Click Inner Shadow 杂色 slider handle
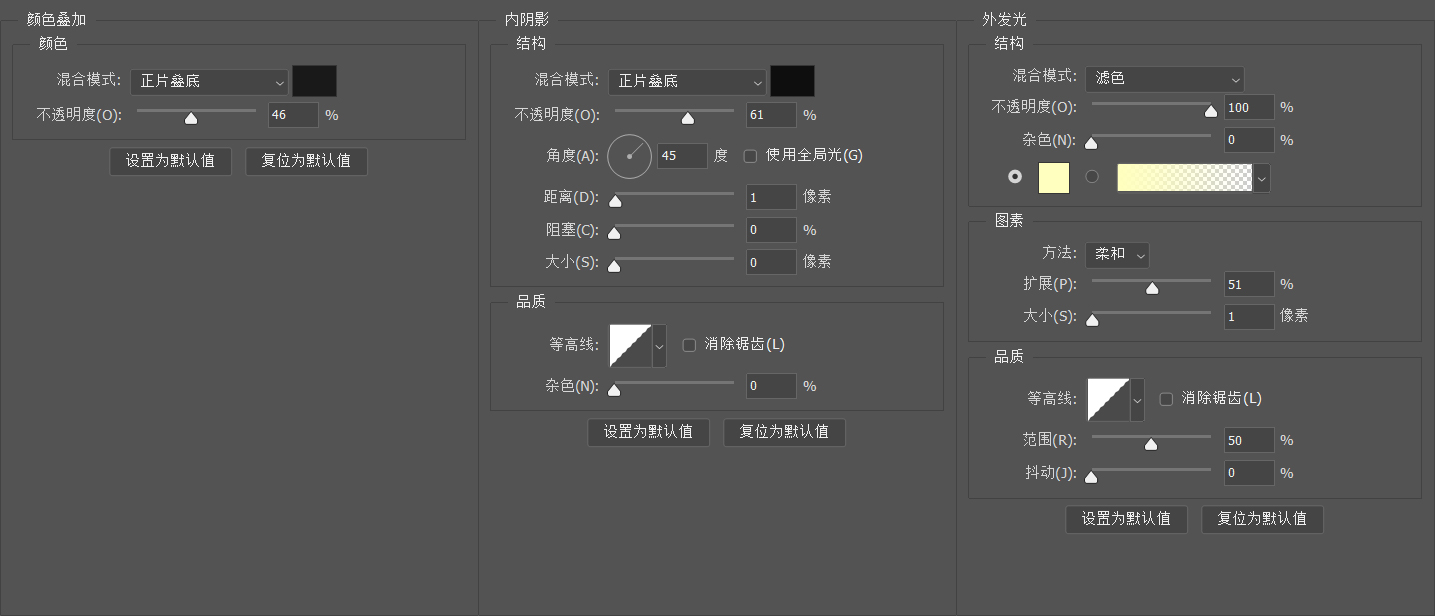 coord(614,390)
